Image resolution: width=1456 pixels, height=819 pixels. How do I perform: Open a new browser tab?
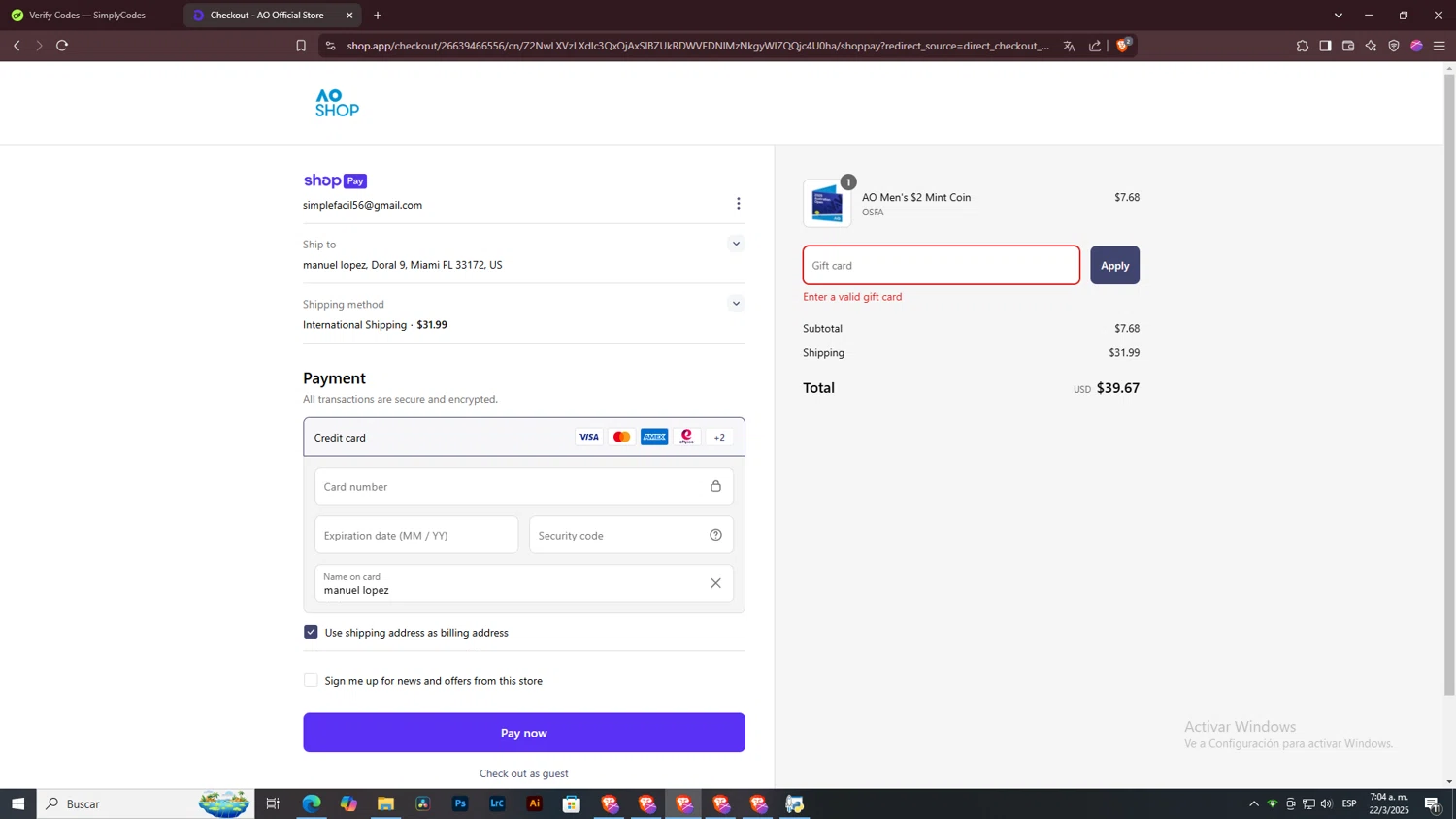[378, 16]
